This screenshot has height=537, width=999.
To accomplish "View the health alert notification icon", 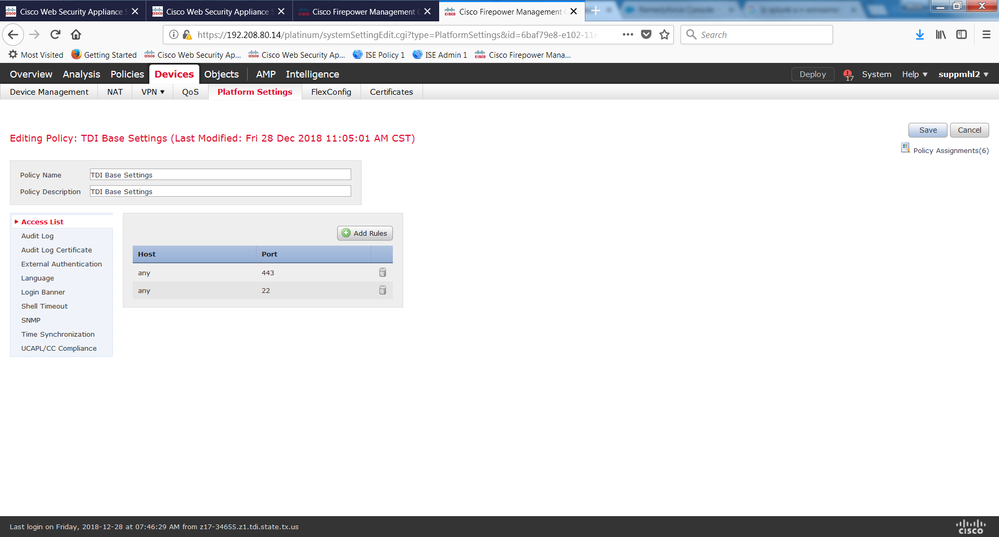I will click(848, 75).
